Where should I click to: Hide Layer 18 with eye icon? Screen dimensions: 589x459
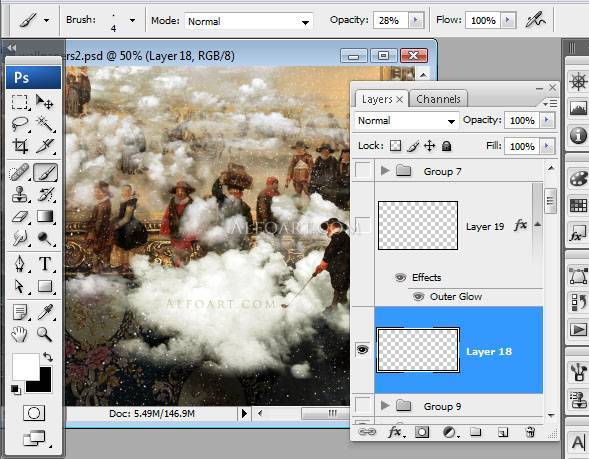pyautogui.click(x=362, y=350)
